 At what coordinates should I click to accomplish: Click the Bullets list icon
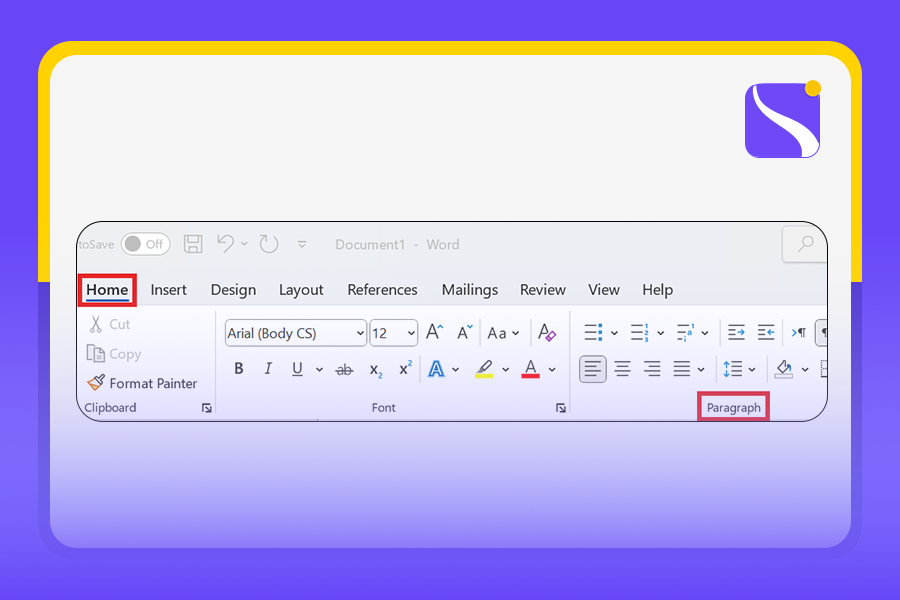tap(593, 332)
